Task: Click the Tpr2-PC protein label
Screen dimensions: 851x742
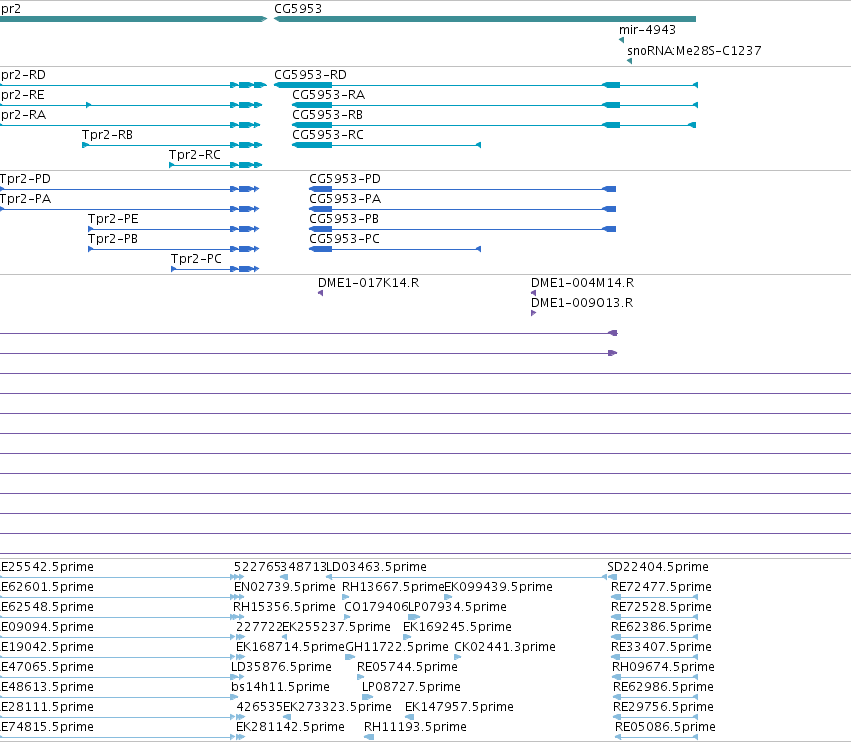Action: click(x=196, y=259)
